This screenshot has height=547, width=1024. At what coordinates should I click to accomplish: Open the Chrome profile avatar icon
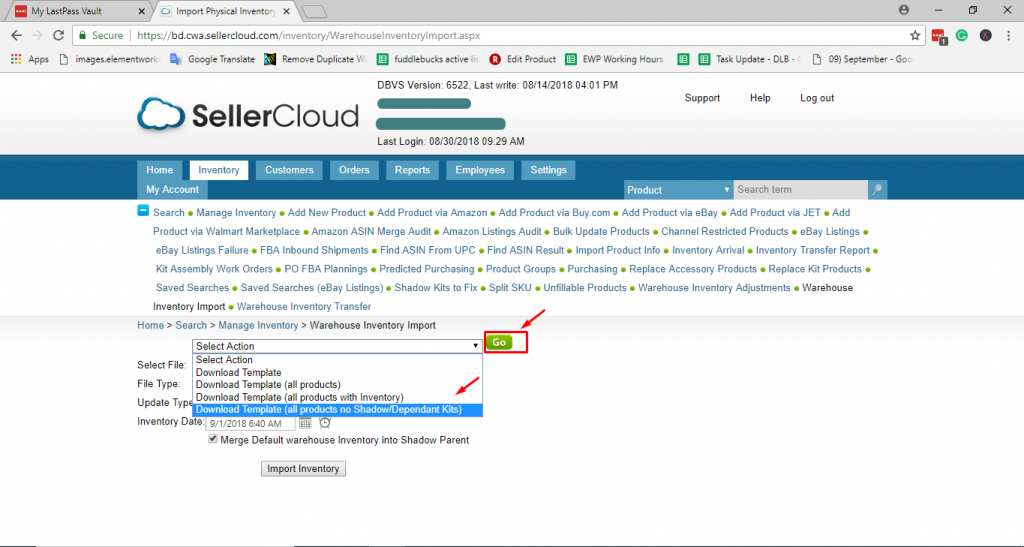coord(904,10)
